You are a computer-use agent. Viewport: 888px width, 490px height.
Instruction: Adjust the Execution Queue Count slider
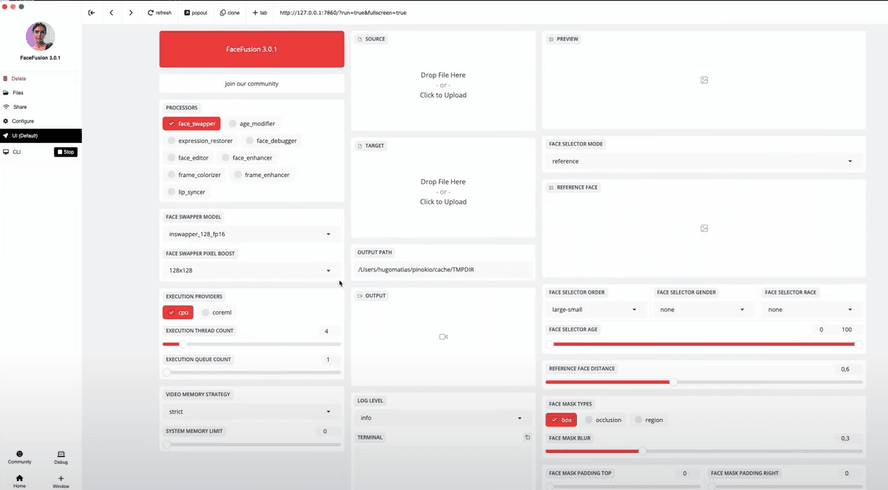(251, 372)
